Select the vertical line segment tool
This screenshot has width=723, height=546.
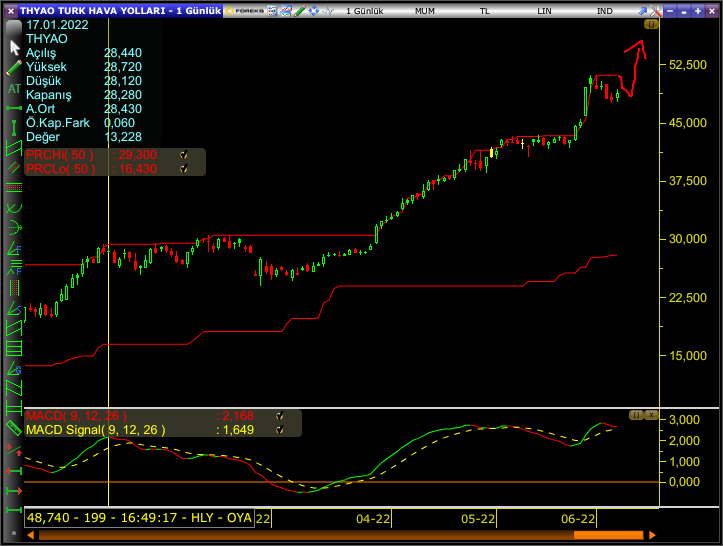coord(14,127)
